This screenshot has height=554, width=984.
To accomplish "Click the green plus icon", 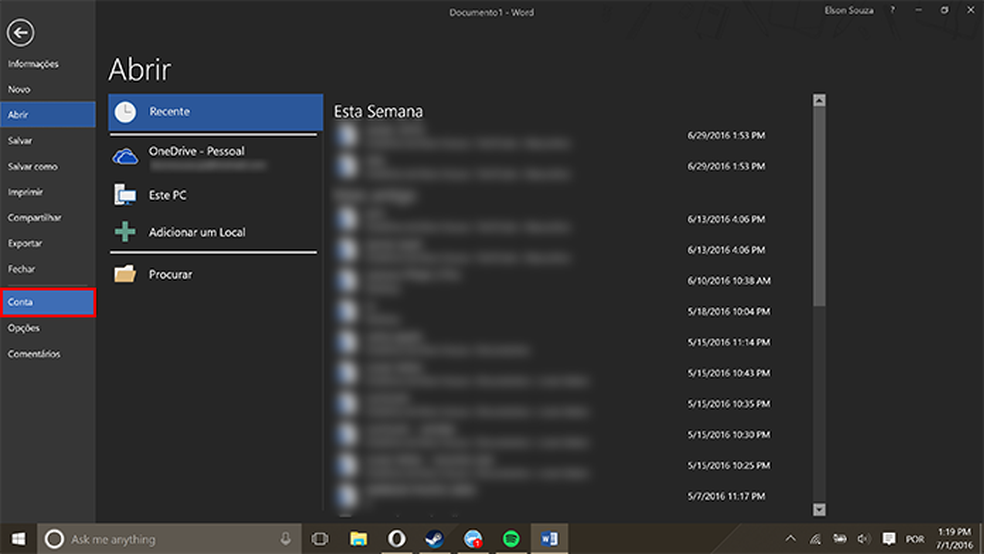I will pos(125,232).
